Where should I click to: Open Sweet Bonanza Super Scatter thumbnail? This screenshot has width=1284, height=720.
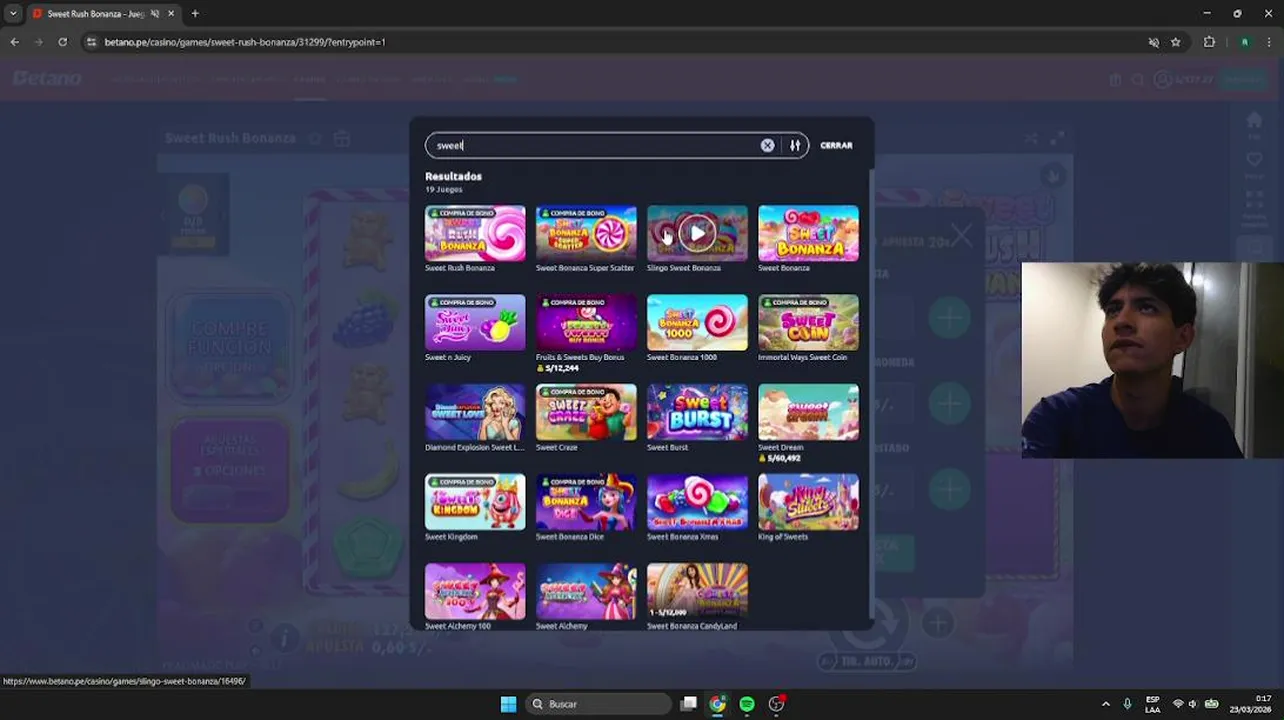coord(586,233)
